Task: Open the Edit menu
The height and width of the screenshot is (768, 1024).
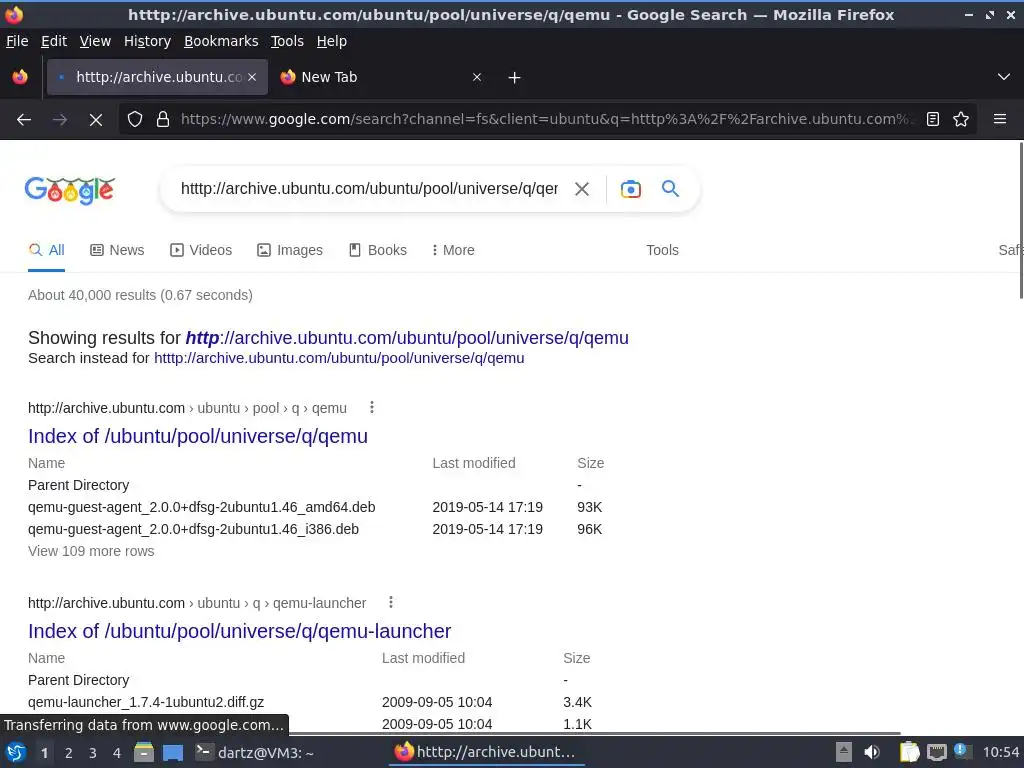Action: point(54,41)
